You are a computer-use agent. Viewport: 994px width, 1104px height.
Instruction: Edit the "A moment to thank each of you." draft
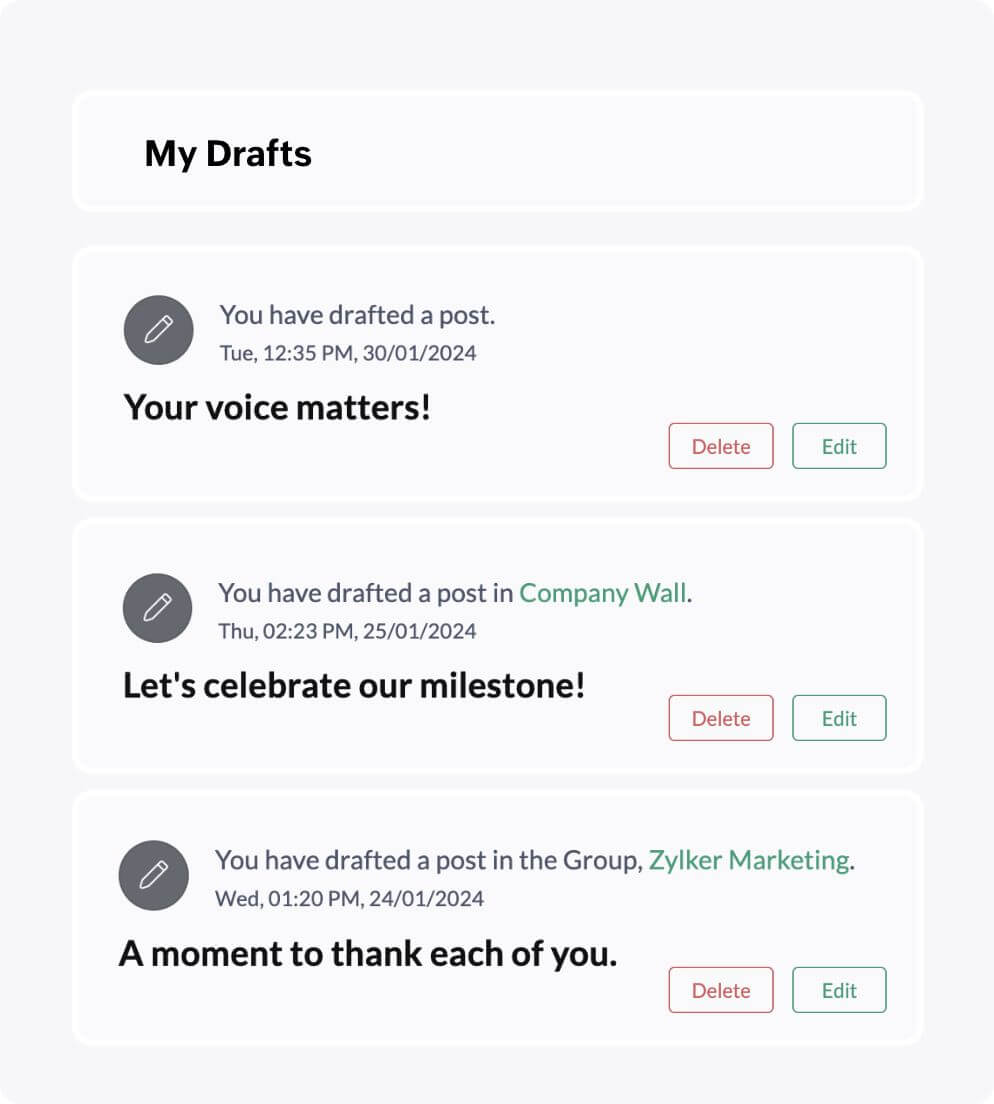point(839,990)
